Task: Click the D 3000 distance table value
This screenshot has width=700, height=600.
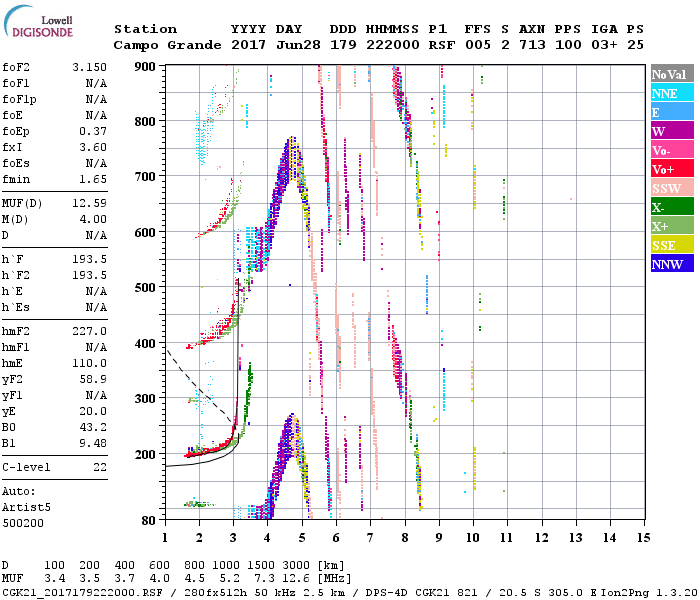Action: pyautogui.click(x=296, y=566)
